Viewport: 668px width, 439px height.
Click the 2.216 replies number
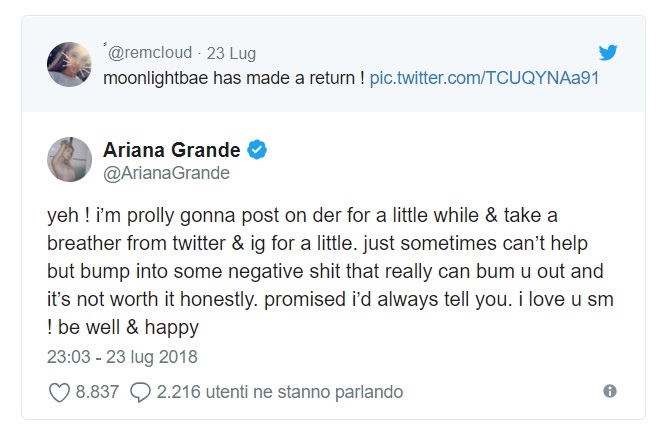coord(178,391)
